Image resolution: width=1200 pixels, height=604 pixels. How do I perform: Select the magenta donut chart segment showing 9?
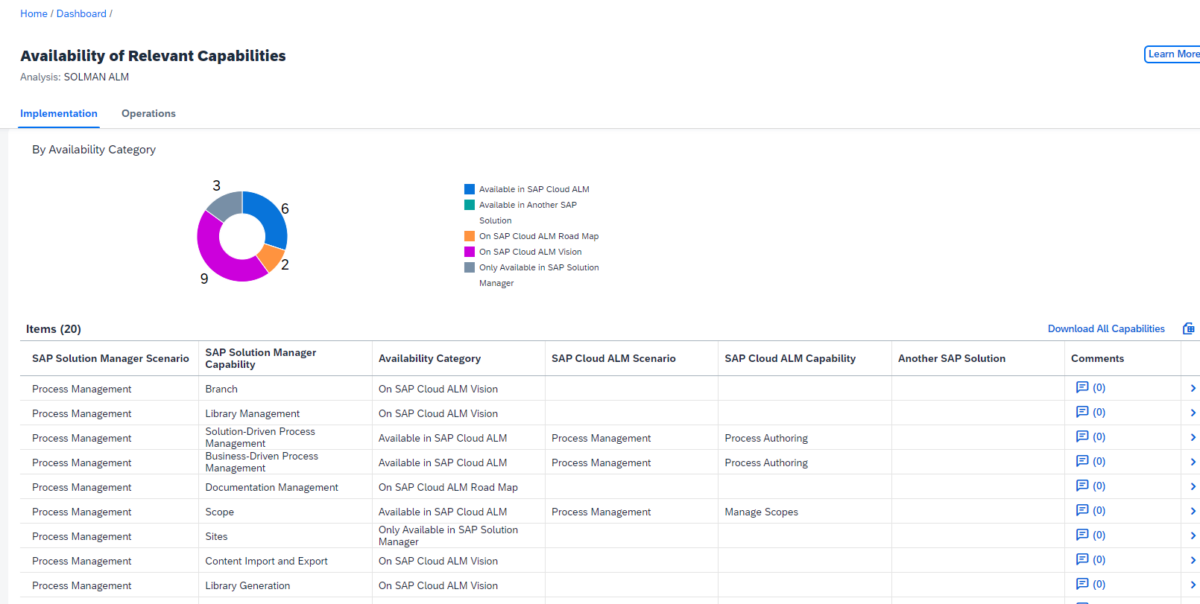pyautogui.click(x=209, y=254)
